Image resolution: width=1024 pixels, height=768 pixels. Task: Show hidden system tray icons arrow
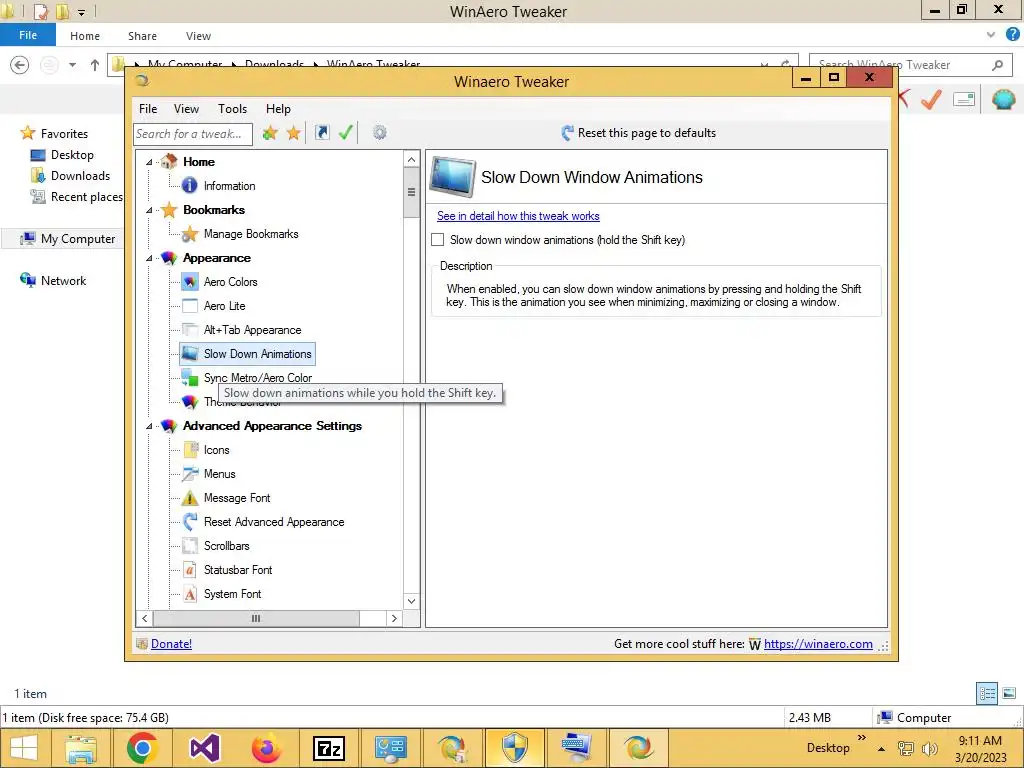point(882,749)
